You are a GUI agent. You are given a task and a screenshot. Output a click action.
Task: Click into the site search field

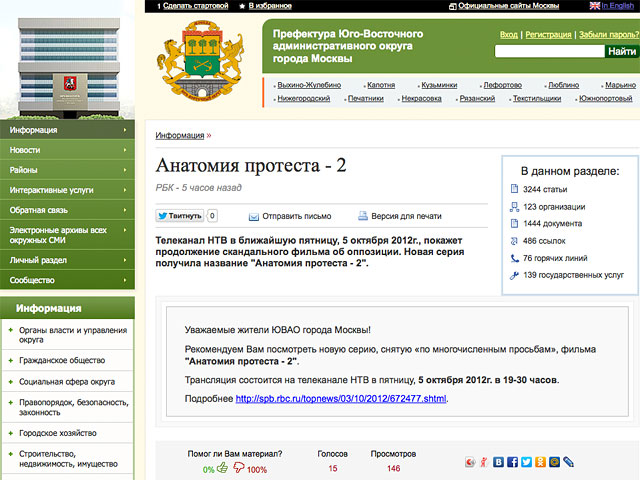[x=548, y=51]
